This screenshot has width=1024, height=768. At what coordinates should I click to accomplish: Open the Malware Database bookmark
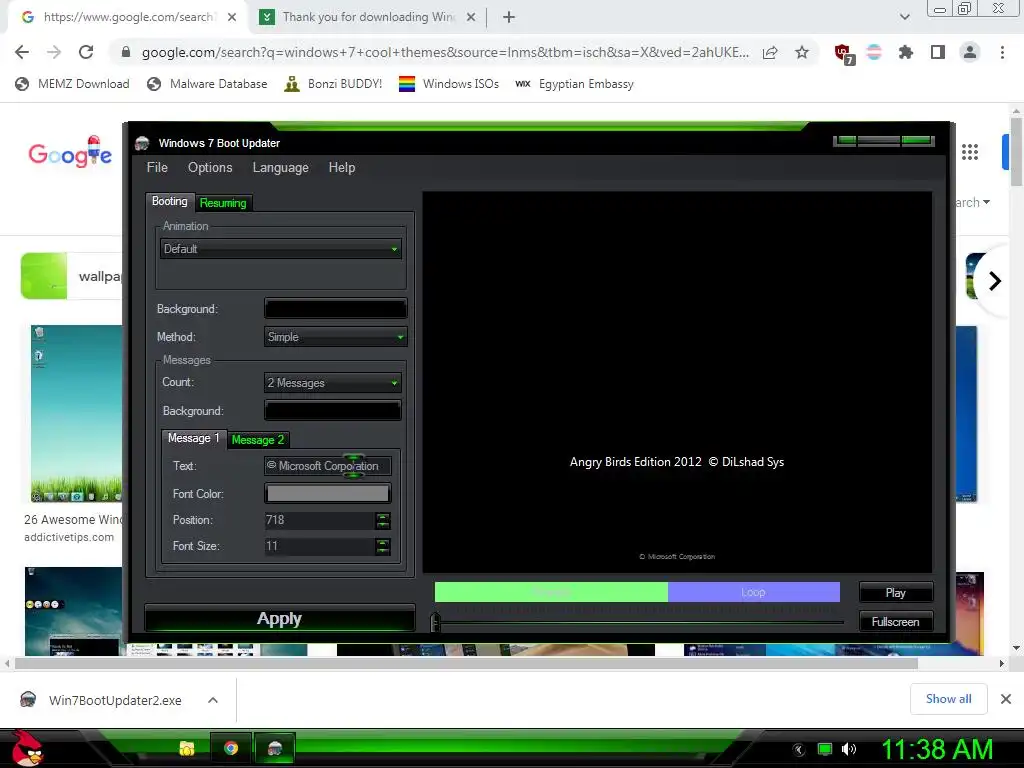207,84
